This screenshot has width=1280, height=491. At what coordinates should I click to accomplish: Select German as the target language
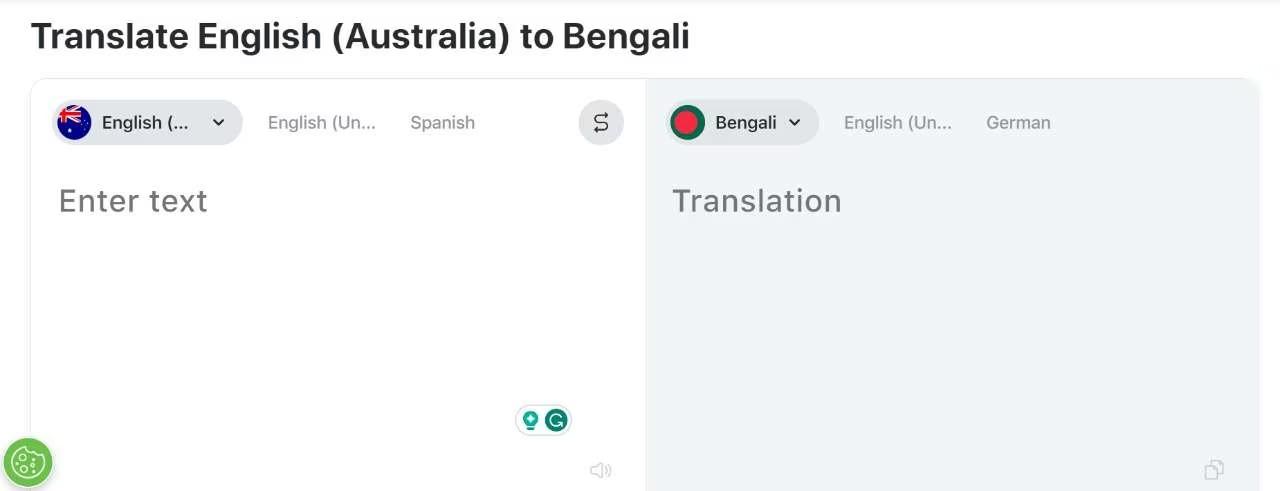[1018, 123]
